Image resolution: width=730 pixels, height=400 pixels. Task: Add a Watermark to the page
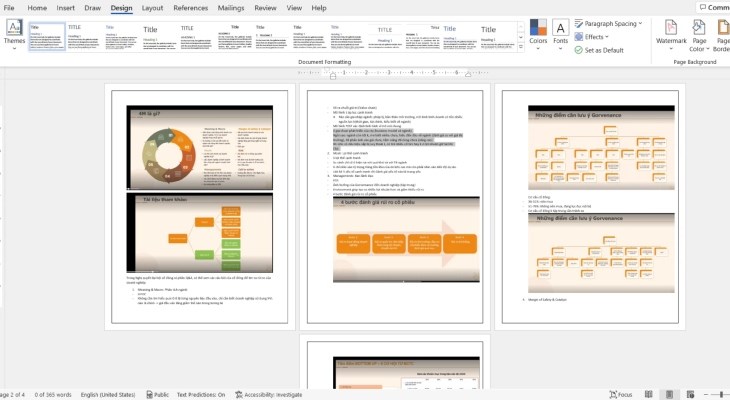coord(671,33)
